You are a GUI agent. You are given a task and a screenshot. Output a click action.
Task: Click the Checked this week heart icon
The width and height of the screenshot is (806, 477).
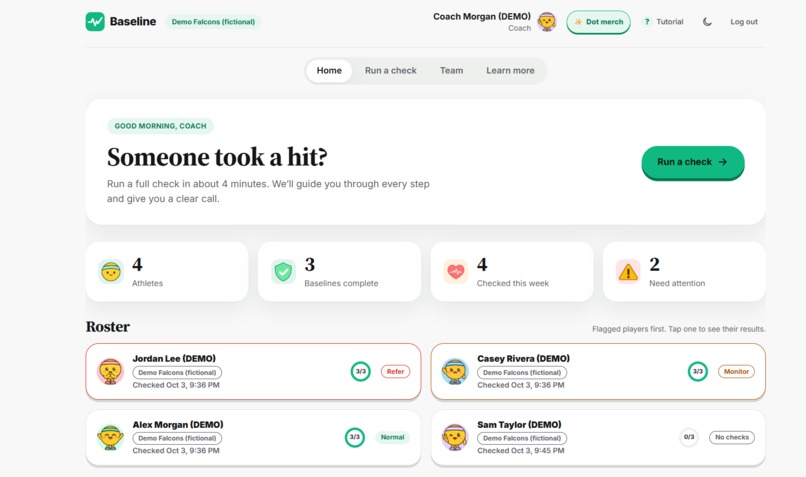pyautogui.click(x=456, y=271)
